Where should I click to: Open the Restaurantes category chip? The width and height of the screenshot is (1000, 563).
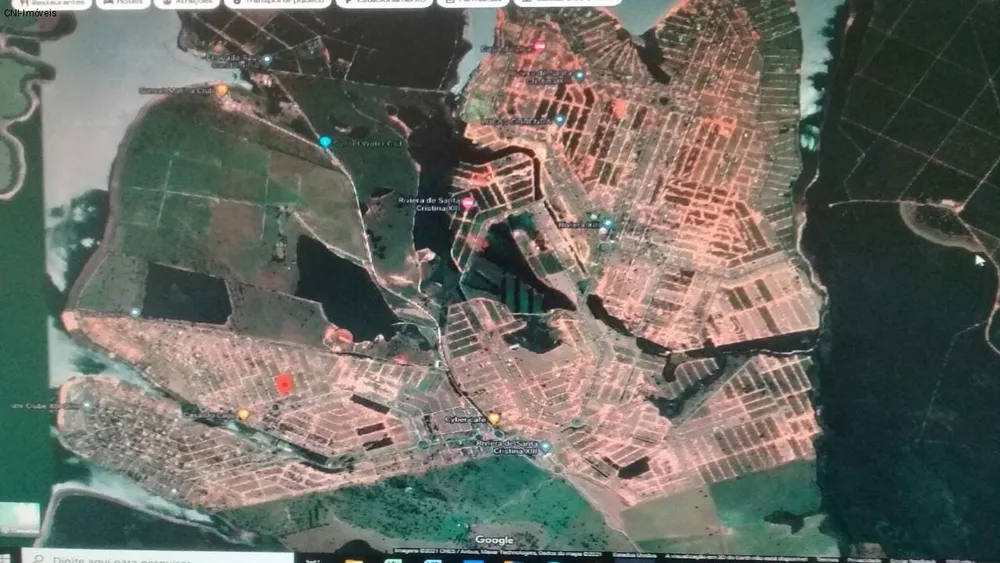point(52,3)
